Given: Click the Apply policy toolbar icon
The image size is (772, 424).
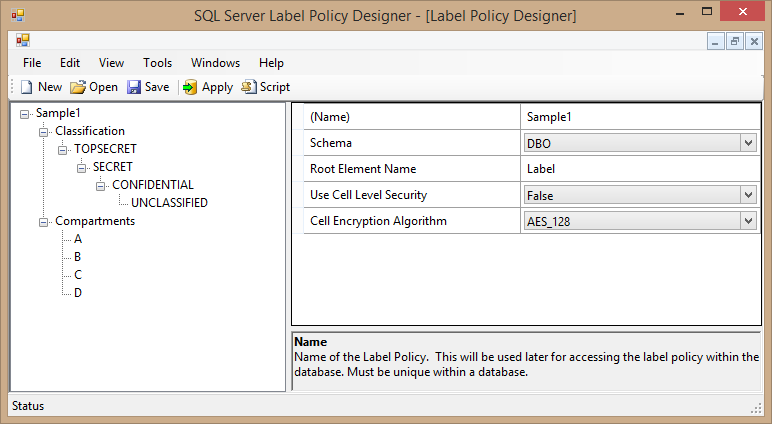Looking at the screenshot, I should pos(190,87).
